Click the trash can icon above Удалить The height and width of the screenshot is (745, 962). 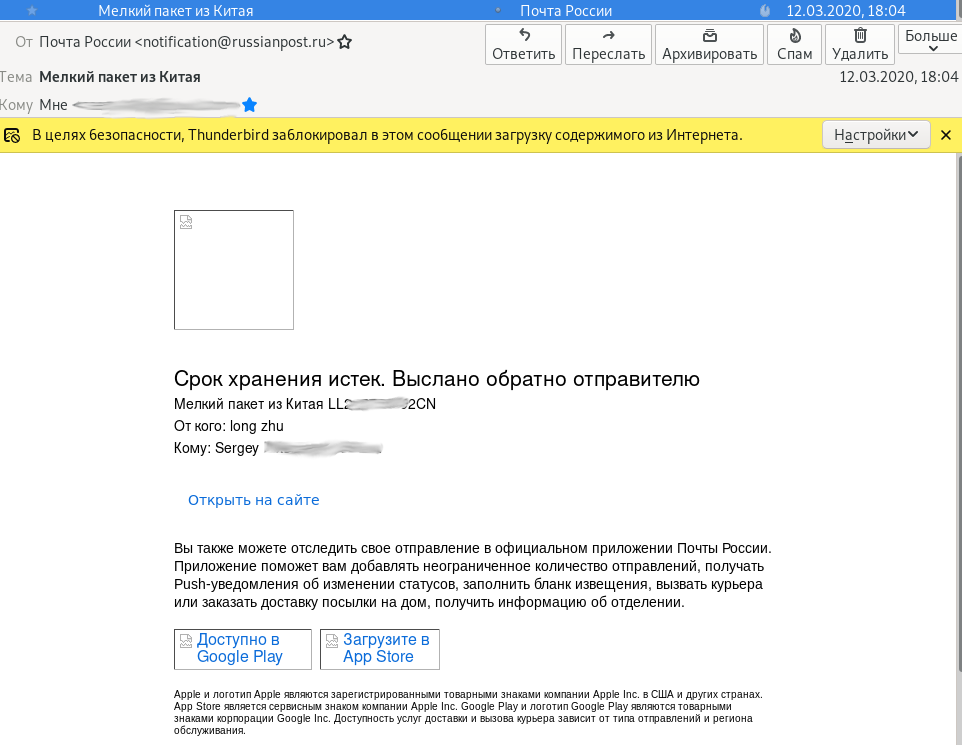[x=860, y=35]
